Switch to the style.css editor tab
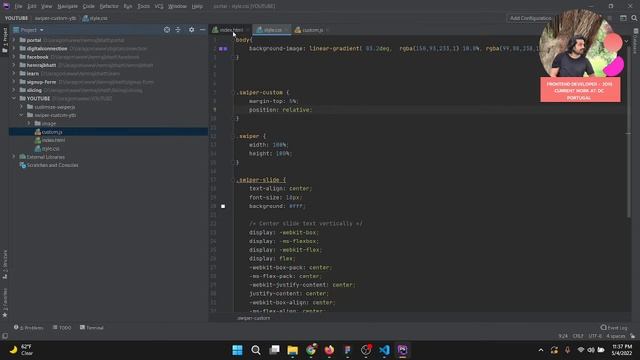The height and width of the screenshot is (360, 640). tap(272, 30)
